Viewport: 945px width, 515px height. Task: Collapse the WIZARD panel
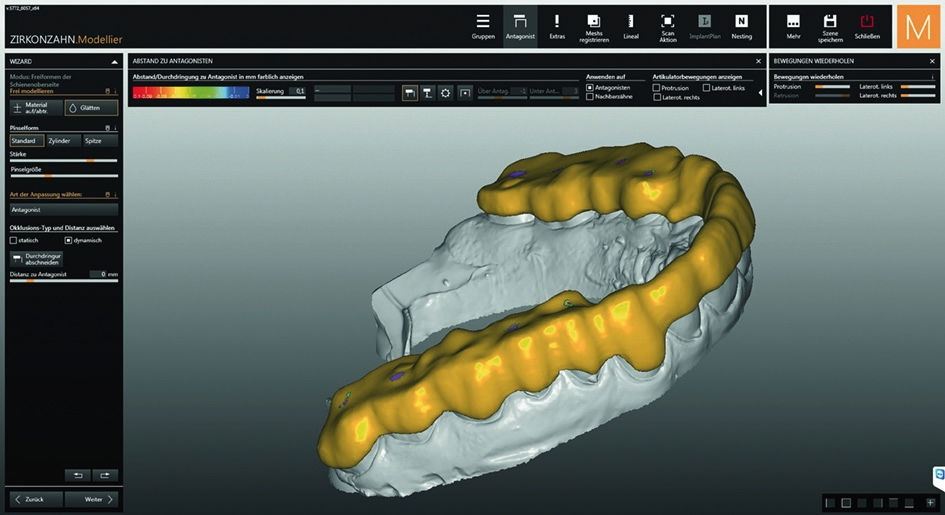click(115, 61)
